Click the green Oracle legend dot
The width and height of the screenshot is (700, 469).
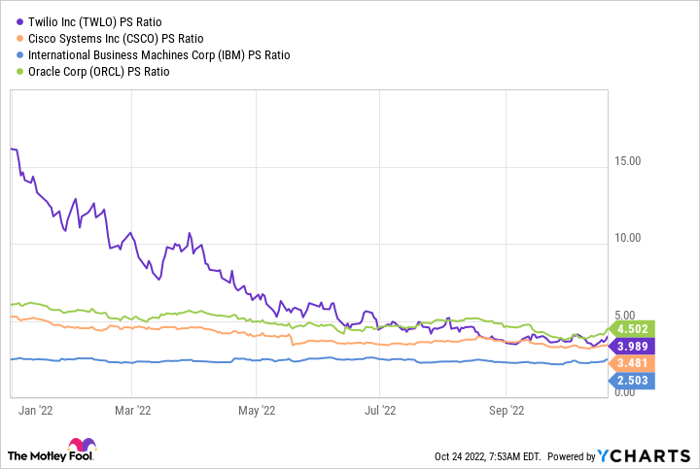pyautogui.click(x=22, y=71)
